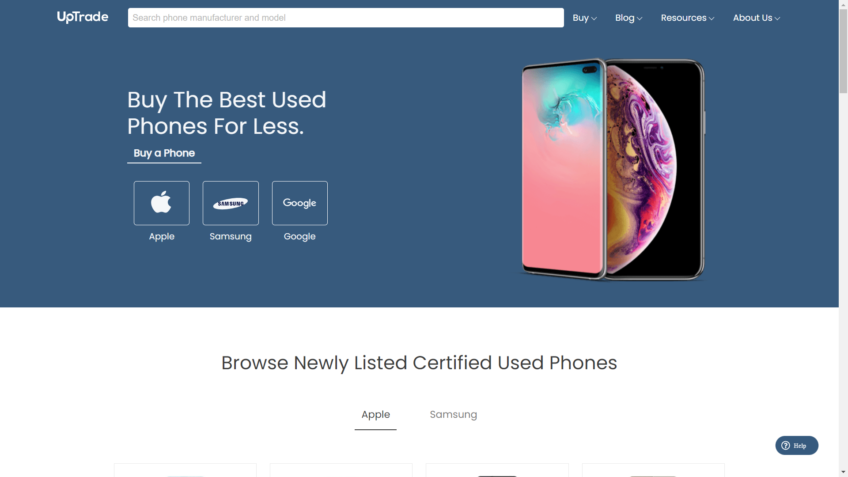Expand the Resources dropdown menu
This screenshot has height=477, width=848.
687,18
